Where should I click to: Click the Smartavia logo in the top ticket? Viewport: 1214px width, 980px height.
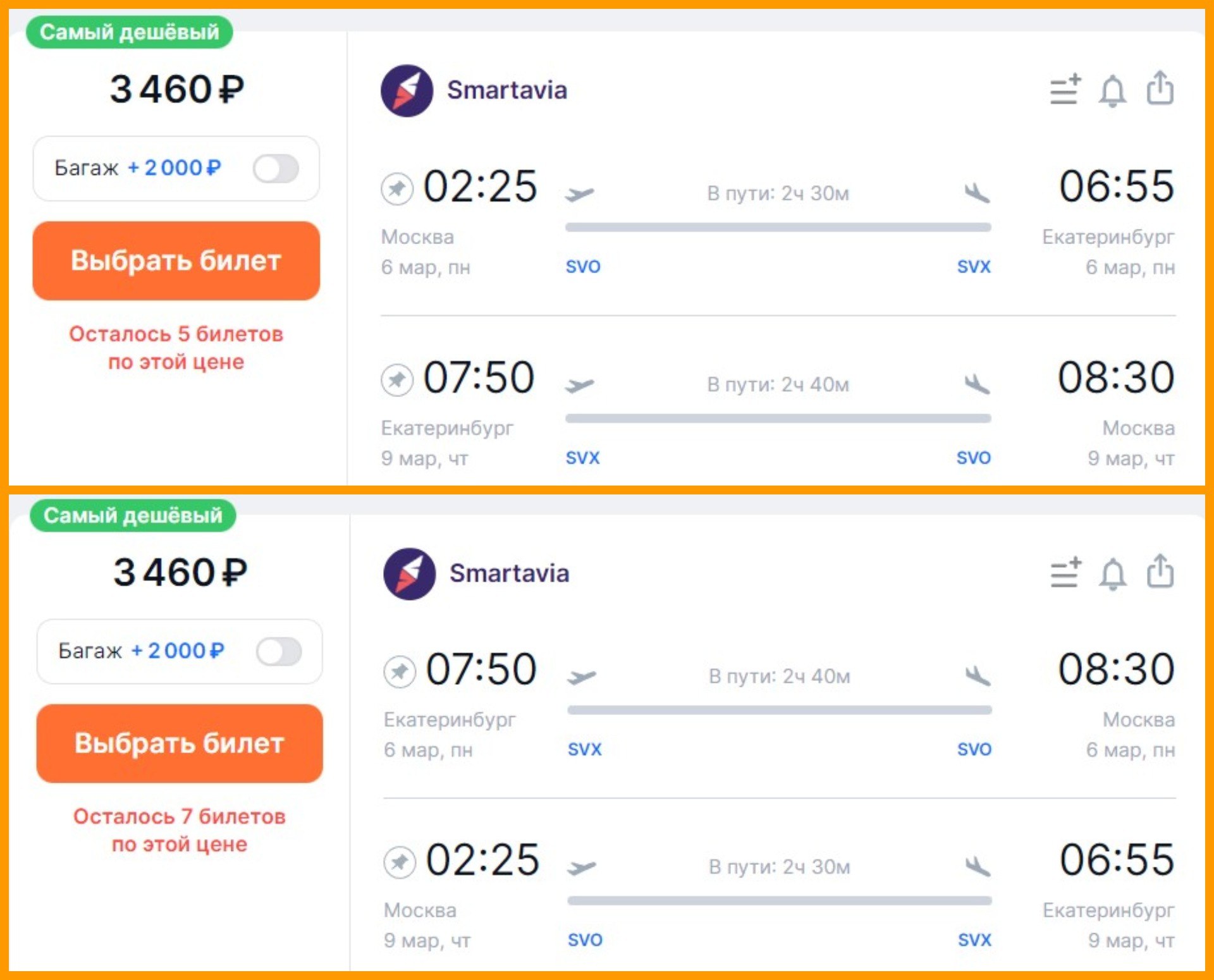pyautogui.click(x=407, y=90)
